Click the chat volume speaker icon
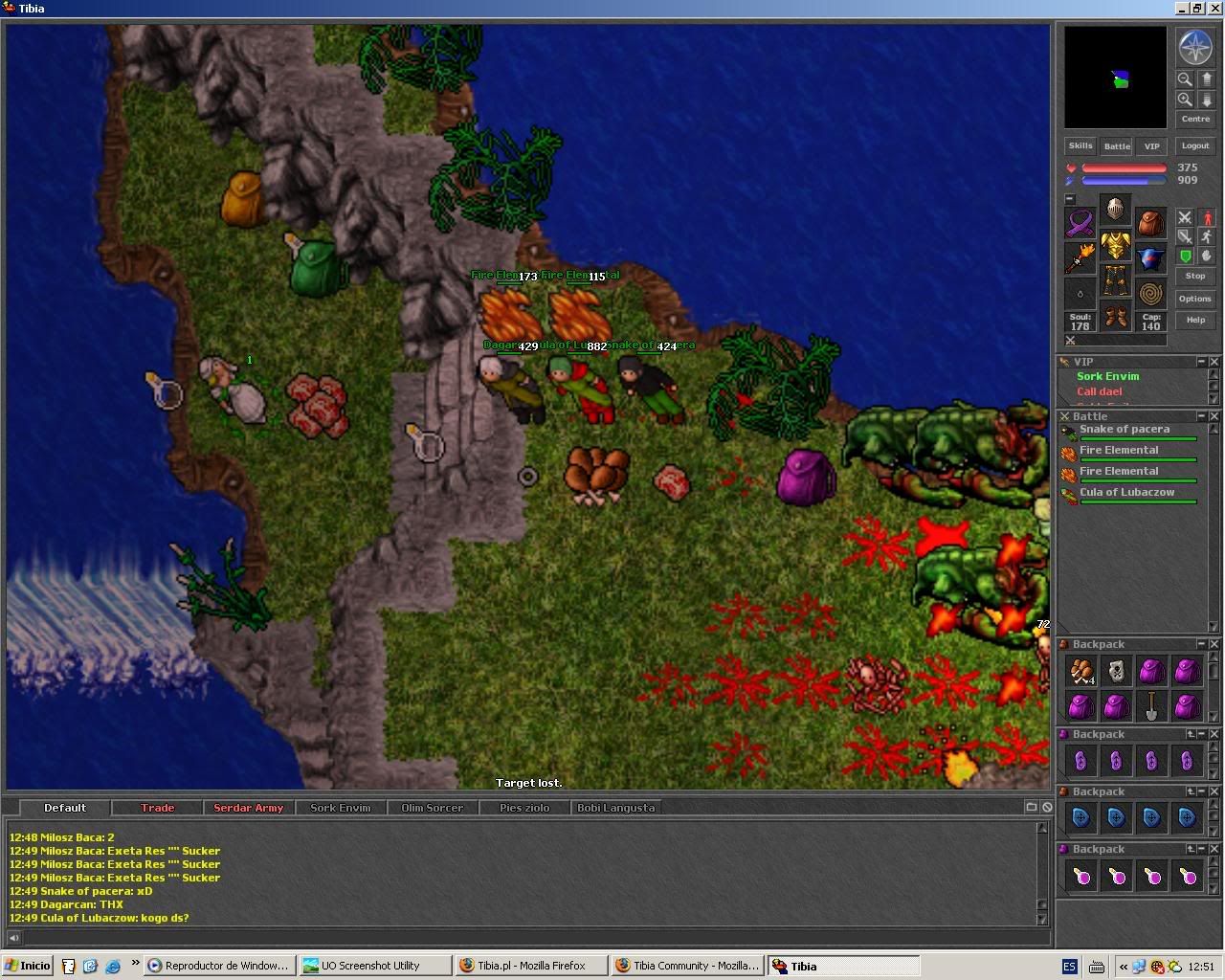The height and width of the screenshot is (980, 1225). pos(13,938)
